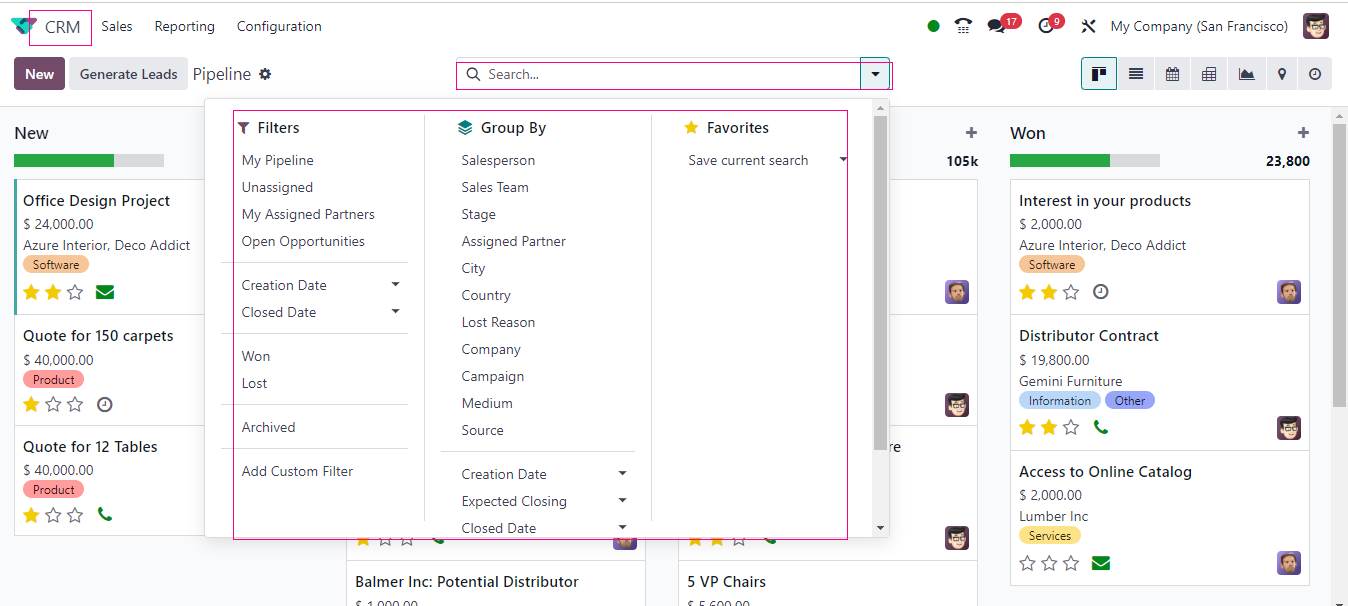The image size is (1348, 606).
Task: Click the New button
Action: pos(40,74)
